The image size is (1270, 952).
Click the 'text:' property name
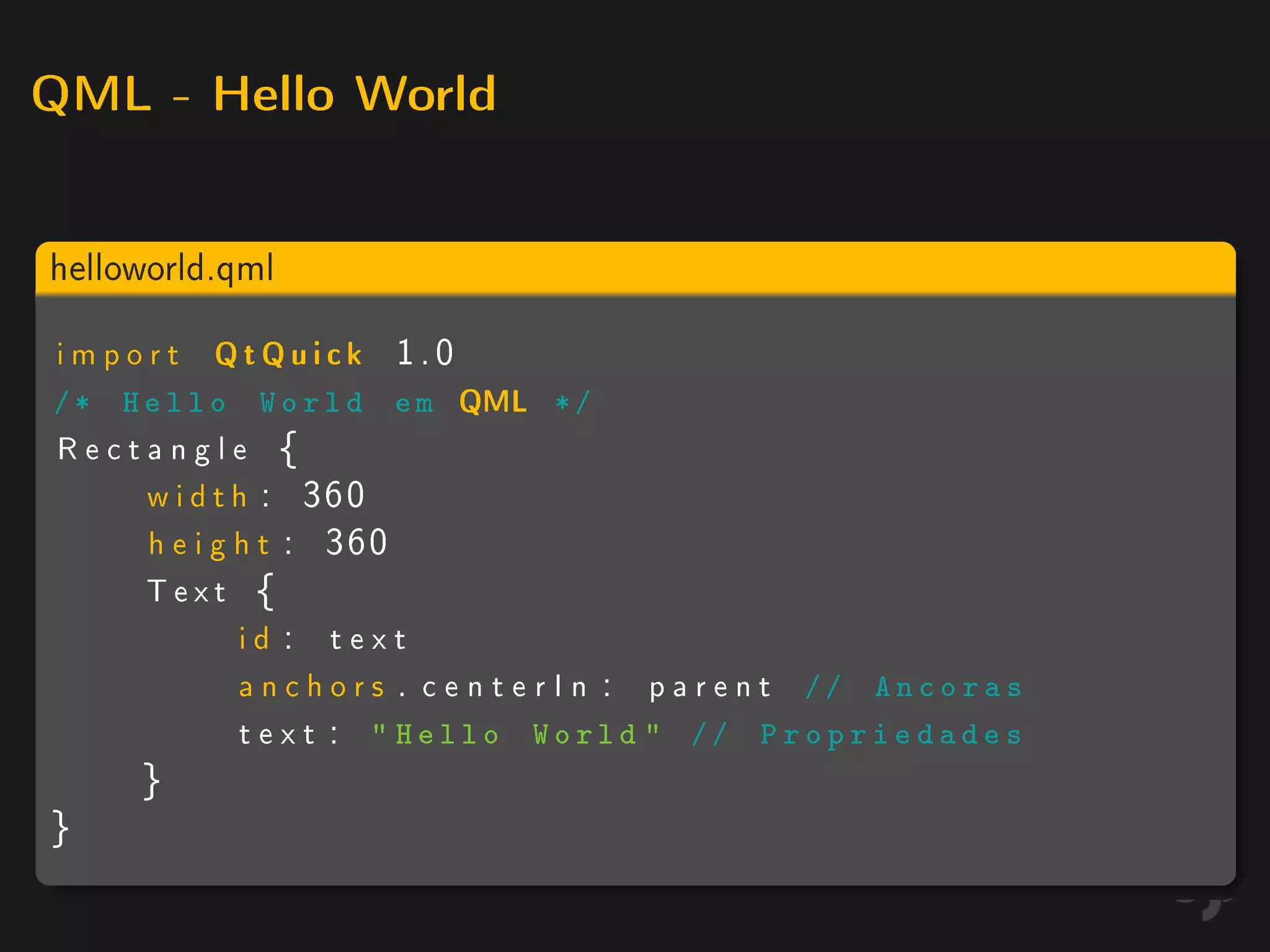coord(289,735)
